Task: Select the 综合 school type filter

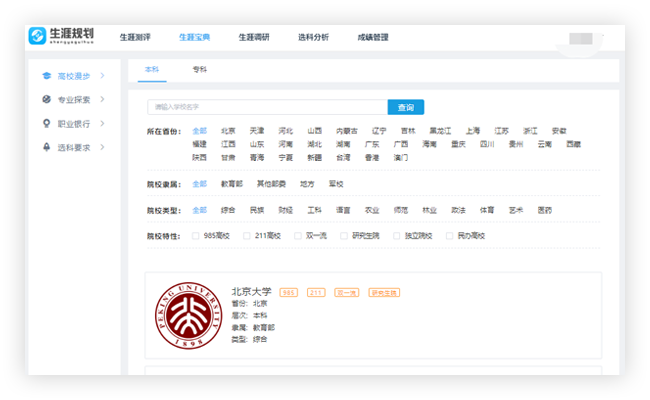Action: [x=228, y=211]
